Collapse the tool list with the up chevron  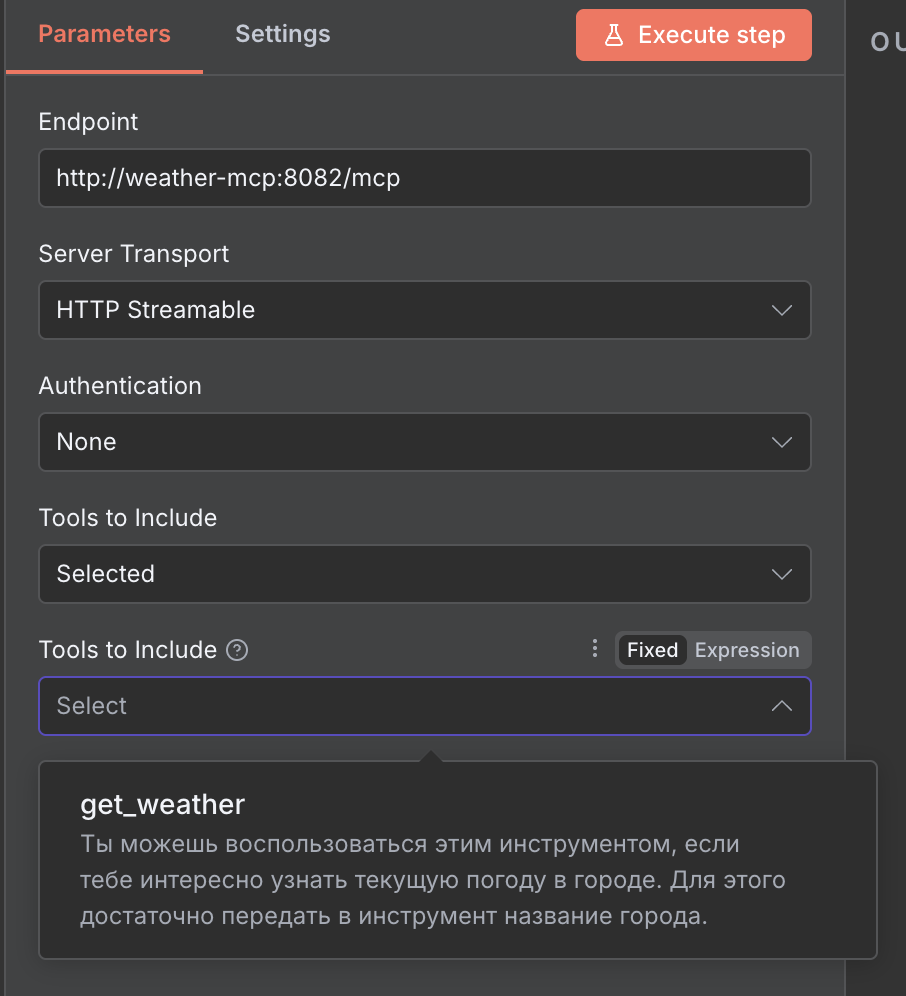(x=782, y=706)
